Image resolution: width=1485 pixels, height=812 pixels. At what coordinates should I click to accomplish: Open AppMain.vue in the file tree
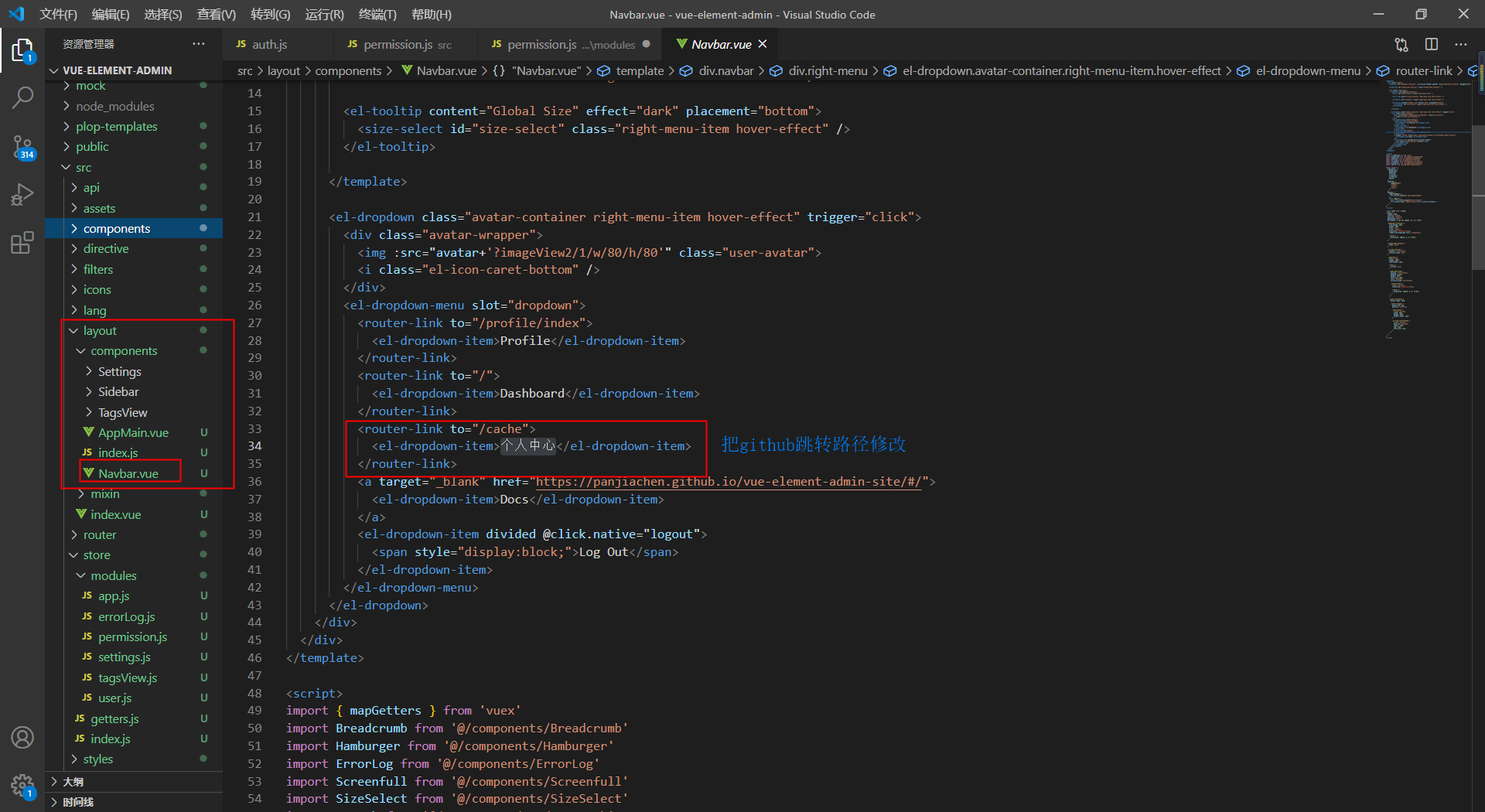click(133, 432)
